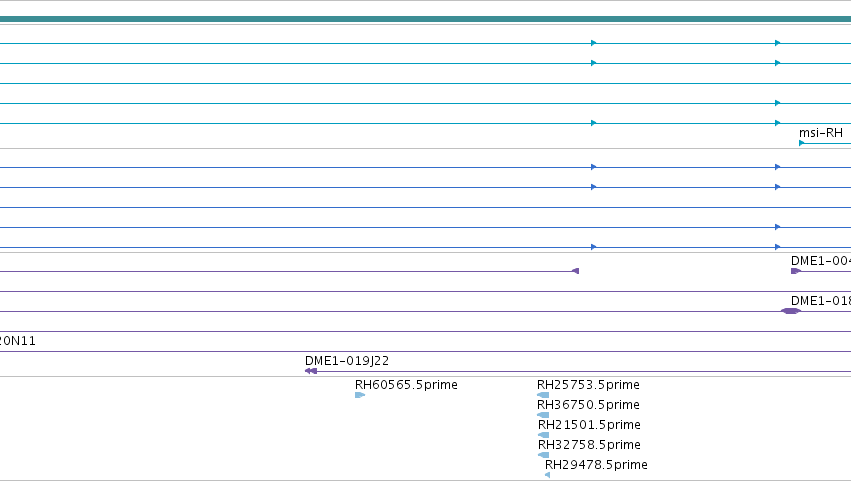Select the msi-RH transcript start arrow glyph
This screenshot has width=851, height=481.
(802, 143)
